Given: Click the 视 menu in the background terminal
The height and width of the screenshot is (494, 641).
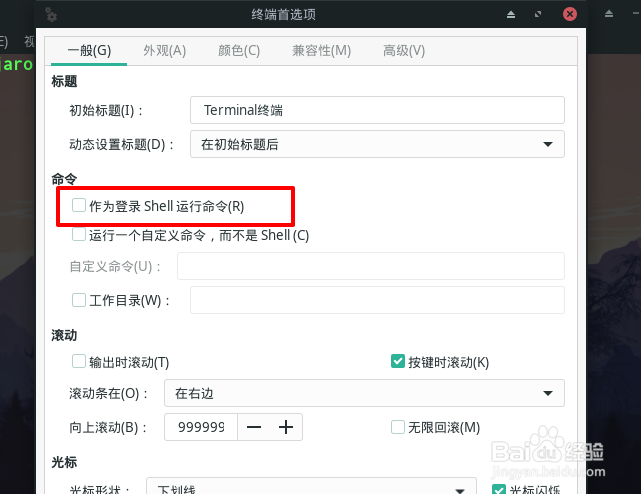Looking at the screenshot, I should click(x=29, y=41).
